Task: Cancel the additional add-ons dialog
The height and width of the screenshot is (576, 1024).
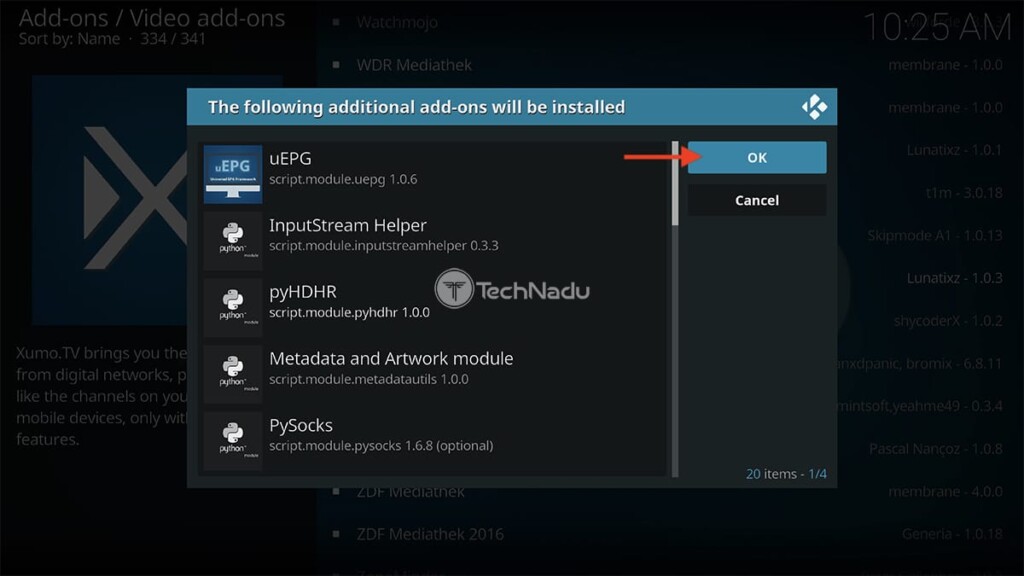Action: (756, 200)
